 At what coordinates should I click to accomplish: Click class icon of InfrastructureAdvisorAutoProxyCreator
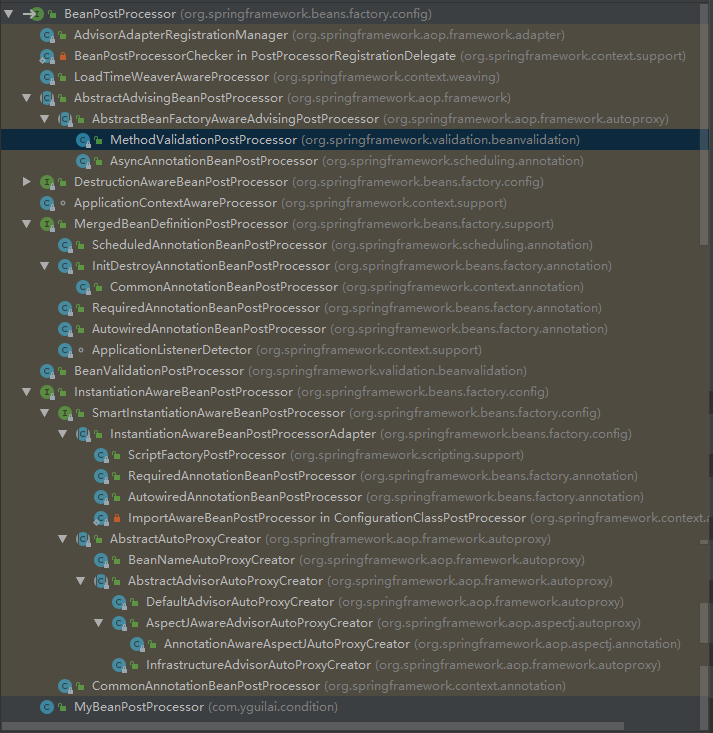119,665
